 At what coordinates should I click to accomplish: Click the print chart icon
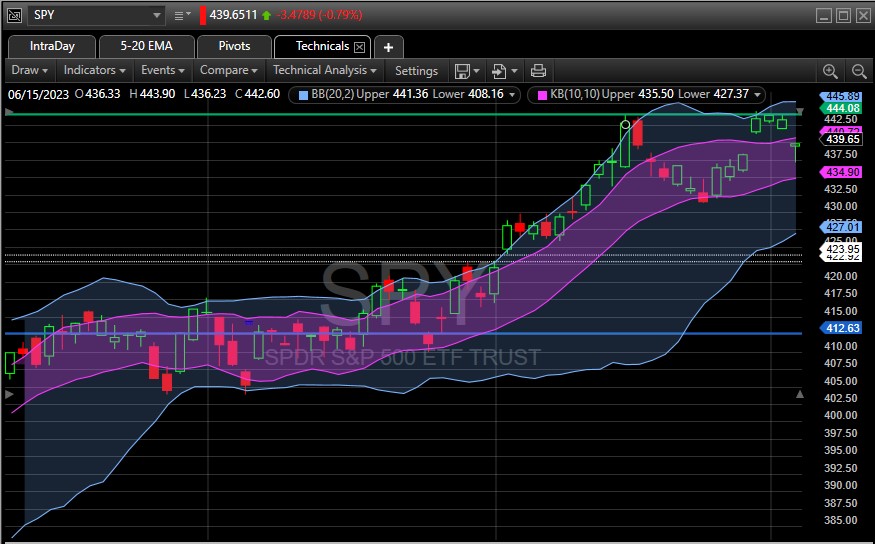(x=538, y=71)
